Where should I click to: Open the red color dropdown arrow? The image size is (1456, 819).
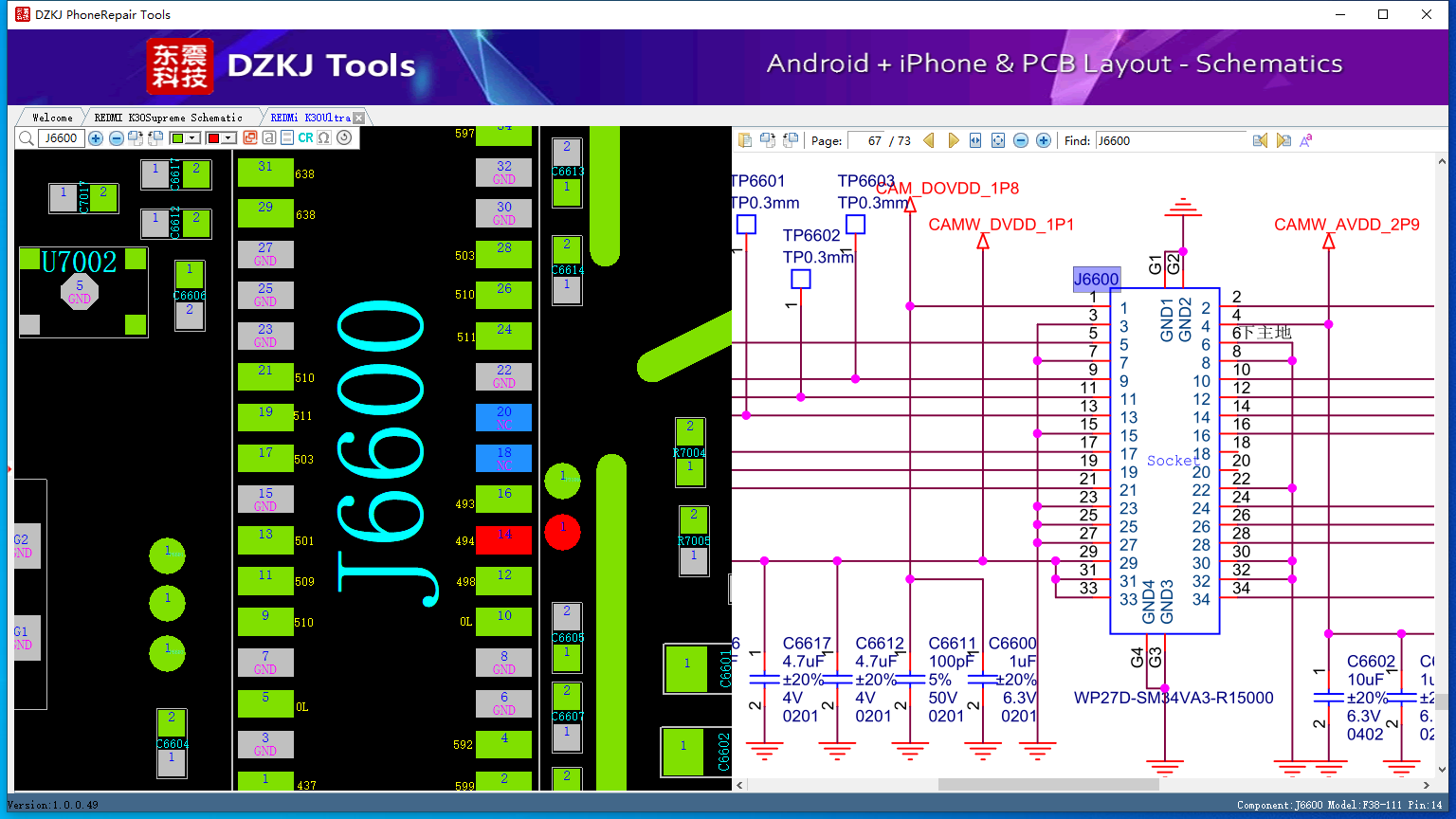(x=228, y=138)
